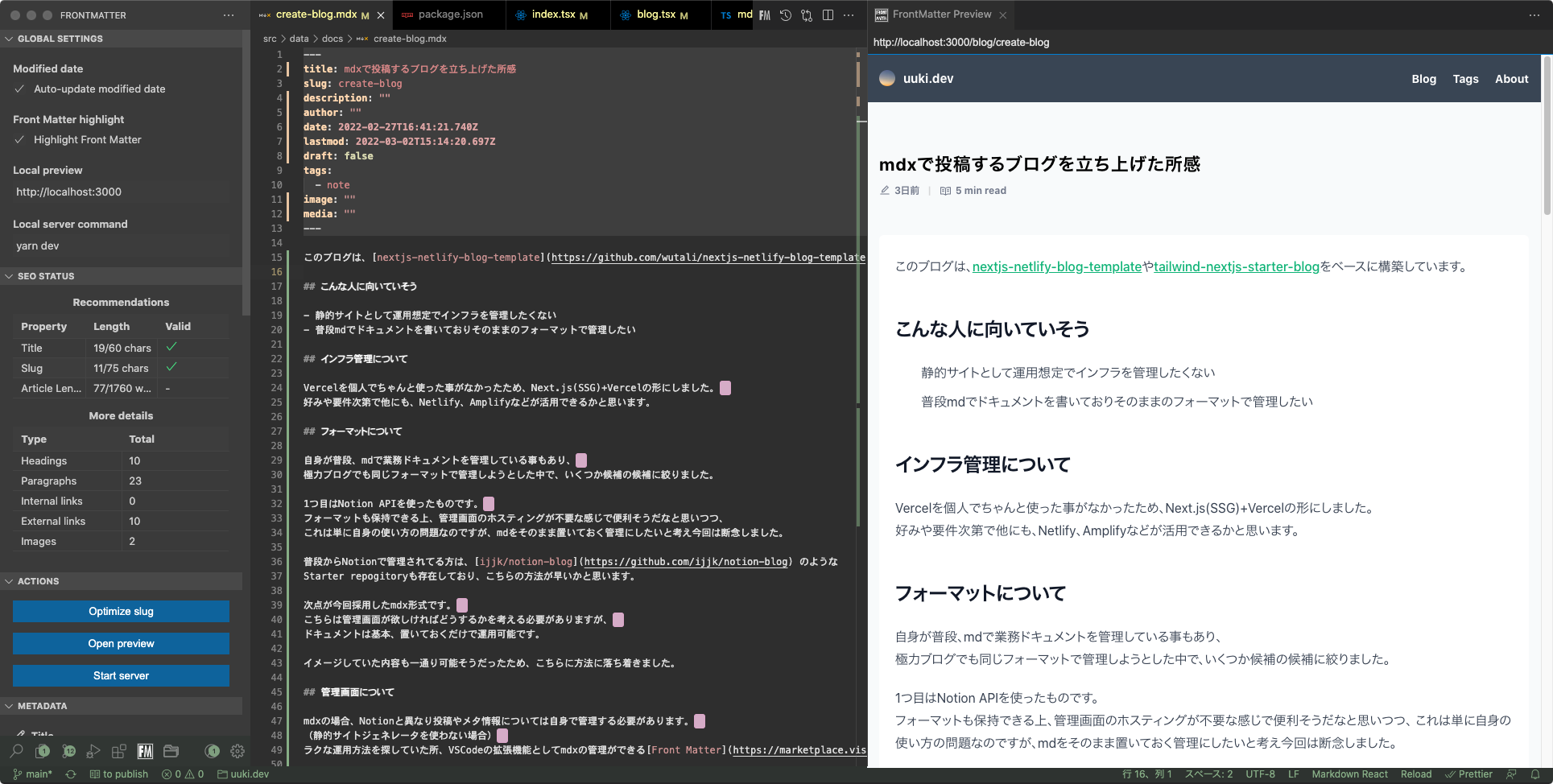Click Markdown React language mode in status bar
1553x784 pixels.
[x=1349, y=774]
